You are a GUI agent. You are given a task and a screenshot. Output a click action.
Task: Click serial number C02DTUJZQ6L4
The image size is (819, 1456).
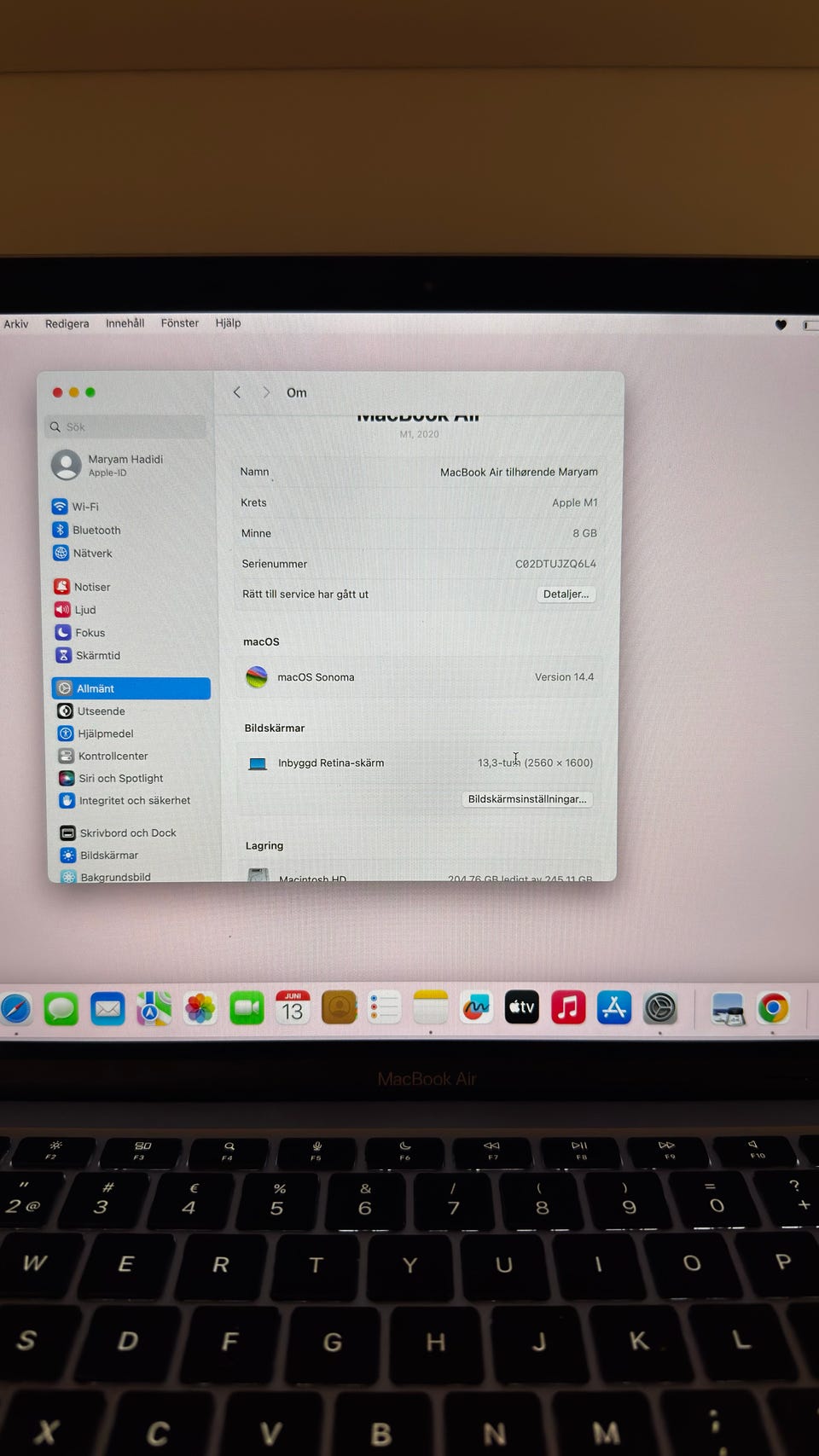[x=555, y=564]
